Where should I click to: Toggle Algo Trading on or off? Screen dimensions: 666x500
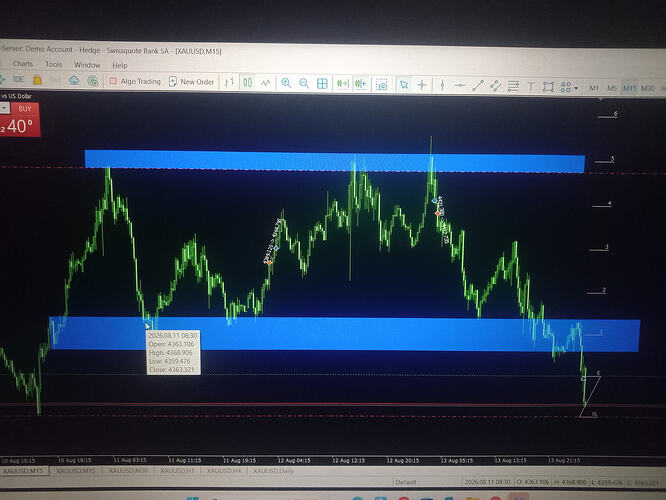pyautogui.click(x=135, y=81)
